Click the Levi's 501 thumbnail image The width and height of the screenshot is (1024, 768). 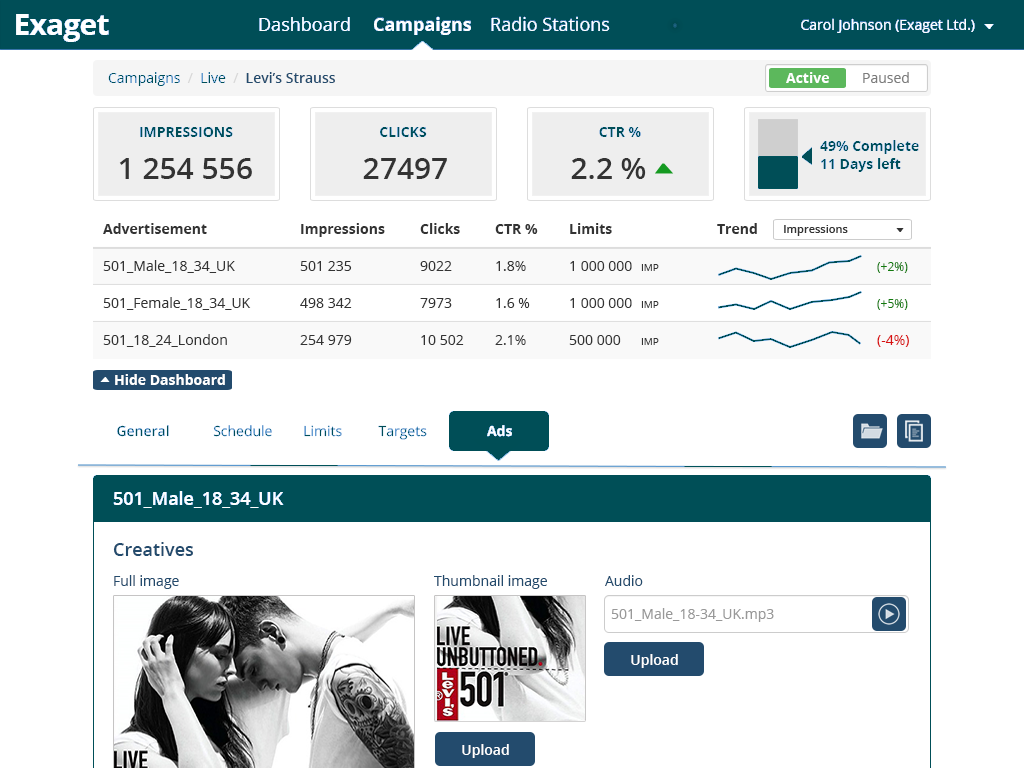pos(510,658)
